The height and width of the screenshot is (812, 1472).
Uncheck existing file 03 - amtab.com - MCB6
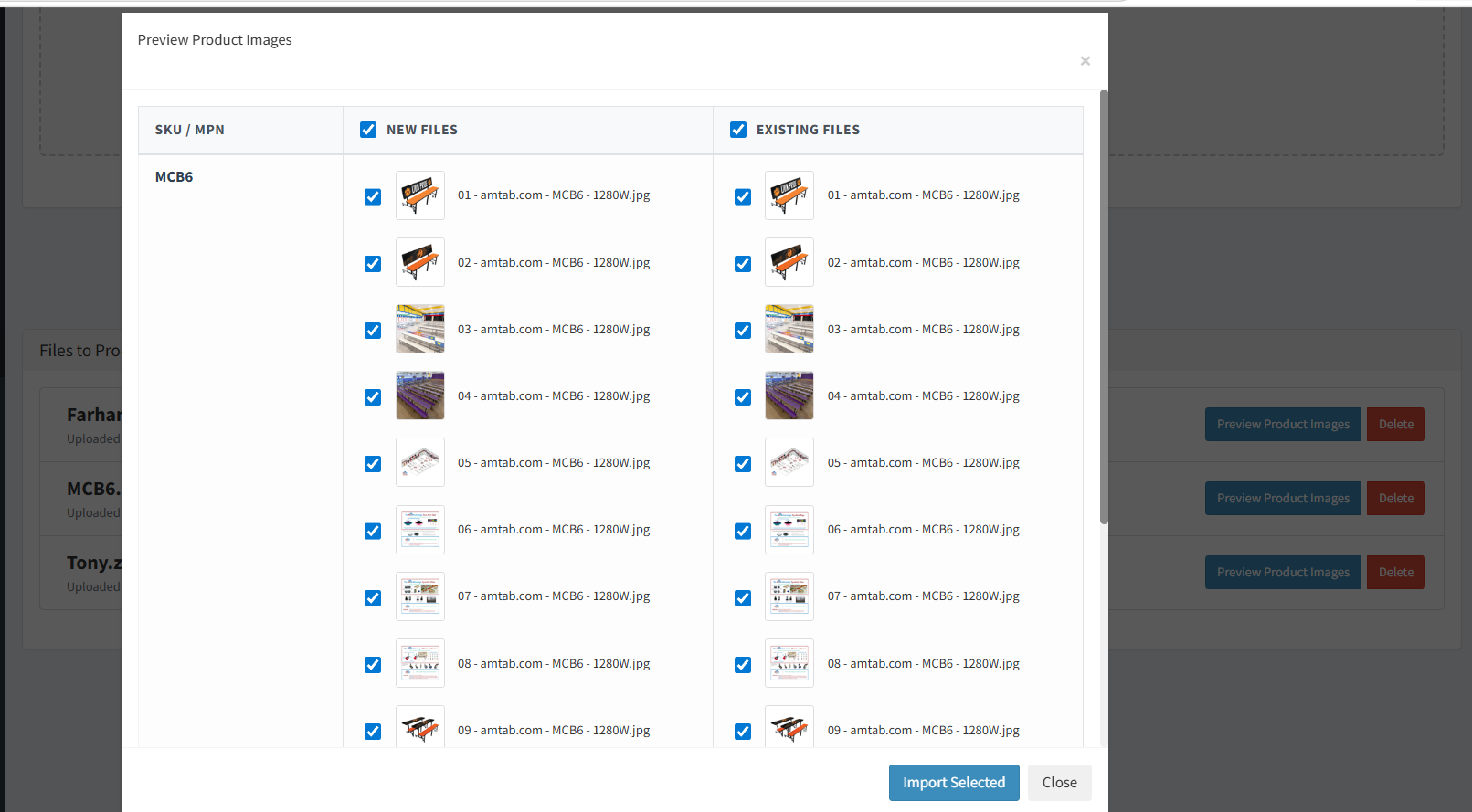(x=743, y=331)
